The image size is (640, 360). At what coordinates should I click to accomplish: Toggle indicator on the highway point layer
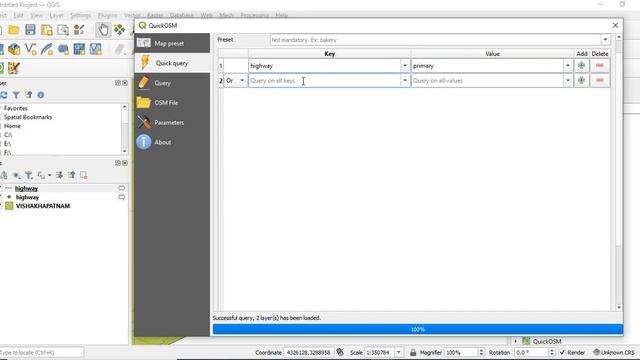[122, 197]
